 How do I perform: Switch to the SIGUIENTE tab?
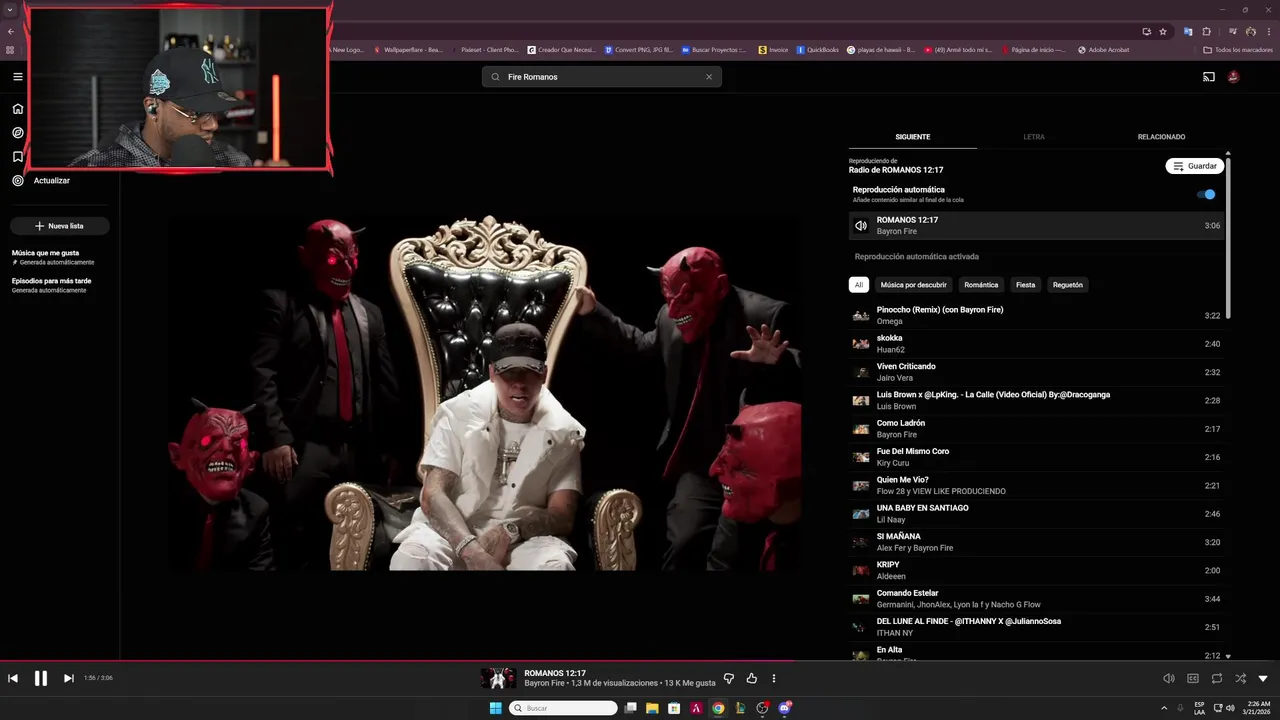pos(913,137)
